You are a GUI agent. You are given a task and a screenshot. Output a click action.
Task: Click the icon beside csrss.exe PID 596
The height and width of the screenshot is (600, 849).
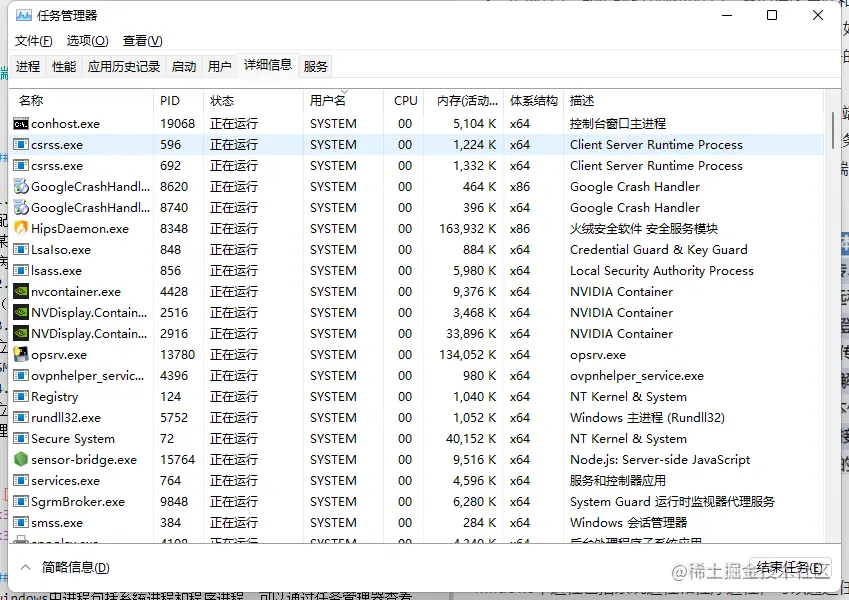tap(21, 145)
